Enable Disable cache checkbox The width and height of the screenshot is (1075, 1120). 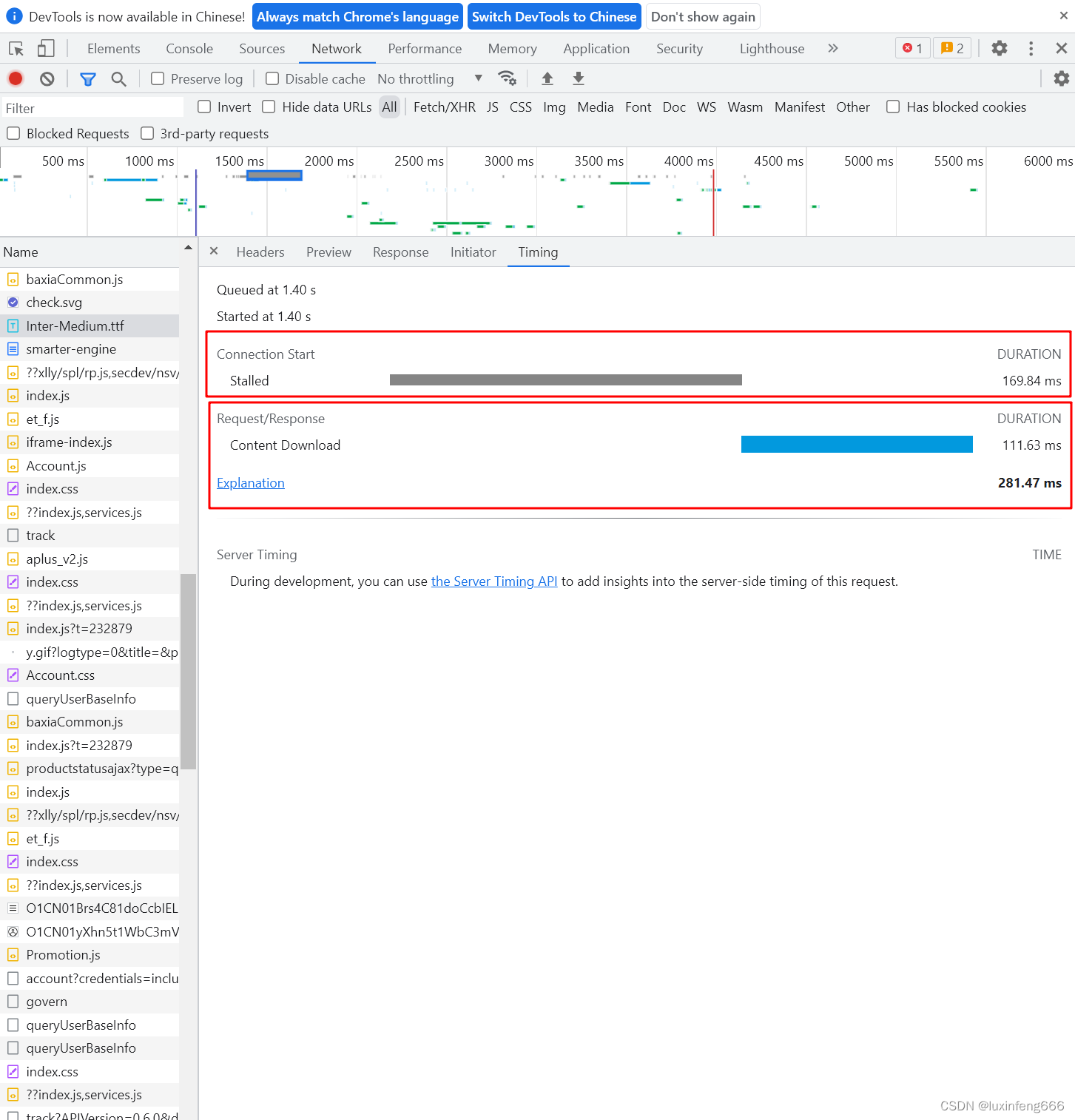tap(272, 78)
